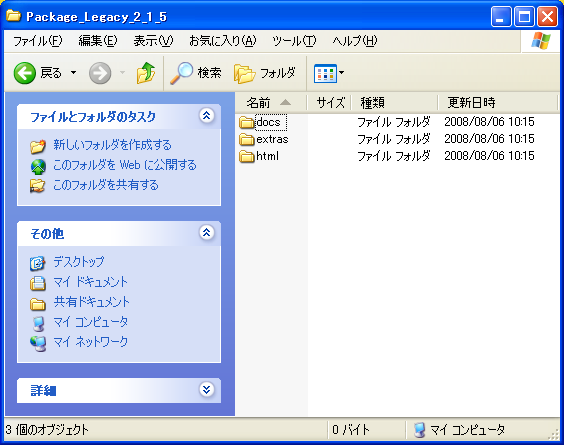Select the extras folder

264,139
